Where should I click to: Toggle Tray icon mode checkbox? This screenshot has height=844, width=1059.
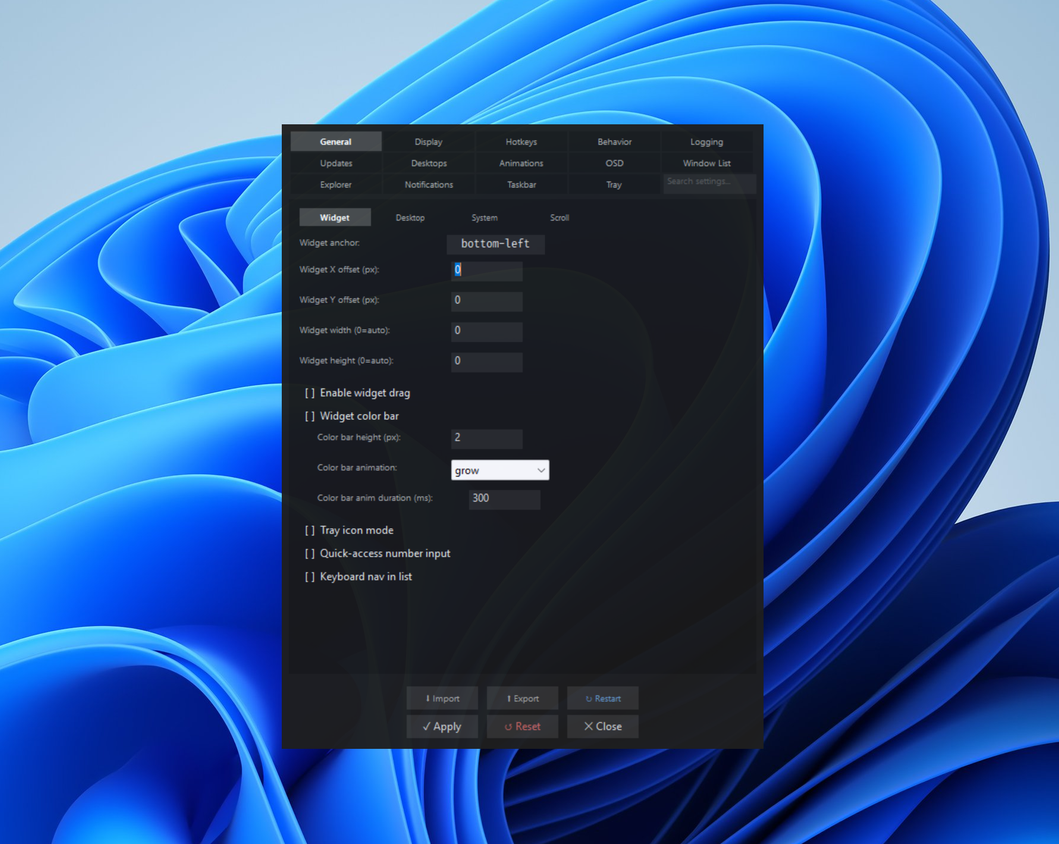349,531
